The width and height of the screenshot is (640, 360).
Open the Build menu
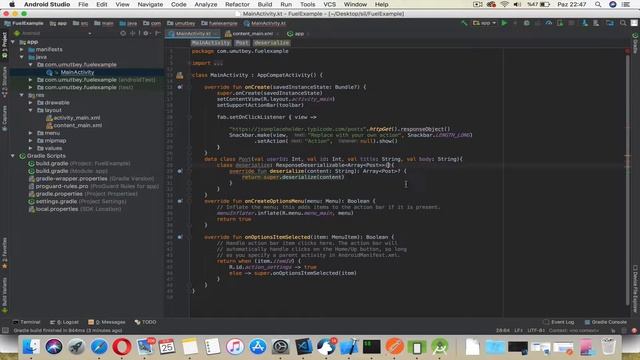(x=264, y=4)
